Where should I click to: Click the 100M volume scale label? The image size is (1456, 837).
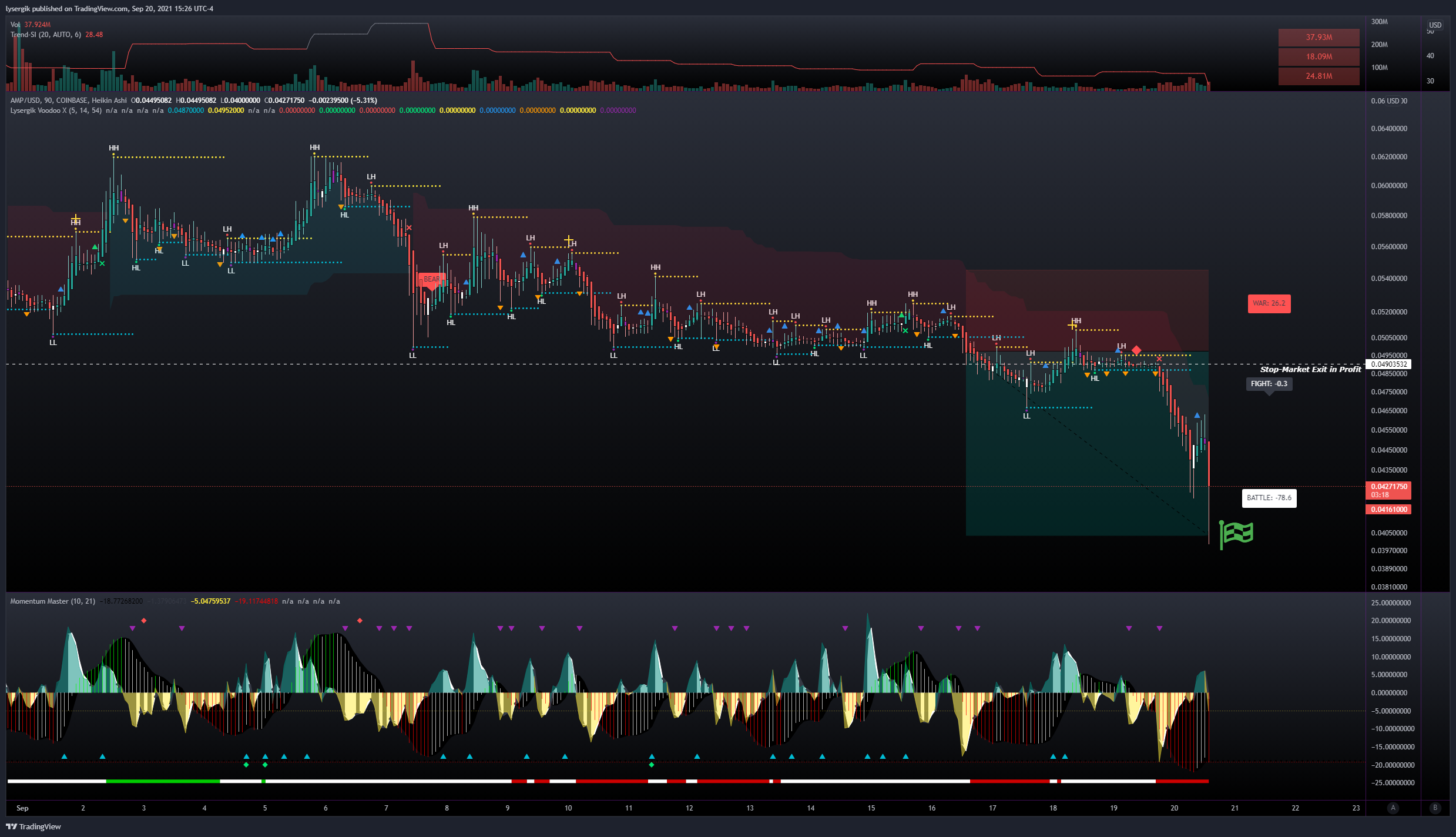coord(1379,68)
